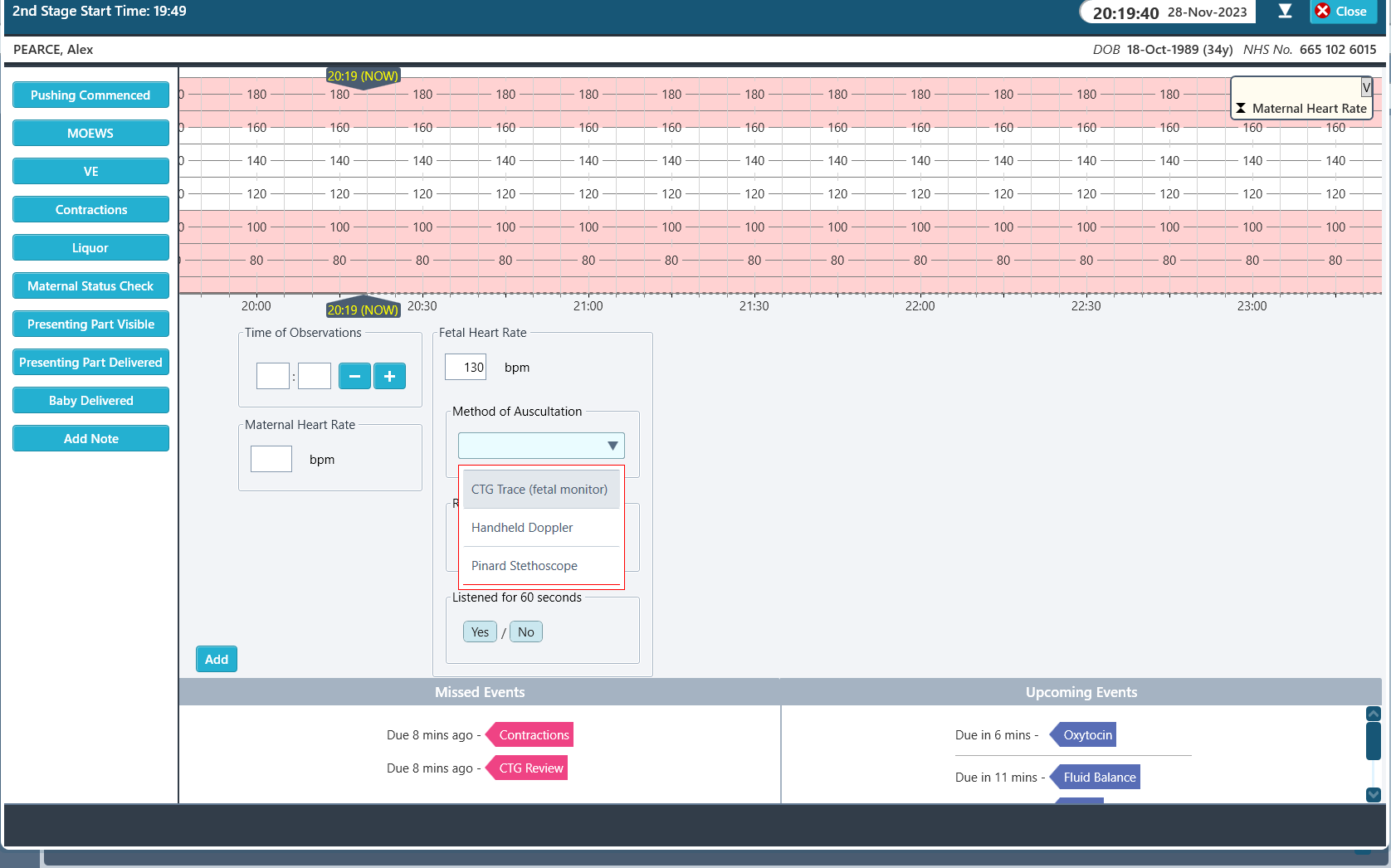
Task: Click Add Note button
Action: (x=90, y=438)
